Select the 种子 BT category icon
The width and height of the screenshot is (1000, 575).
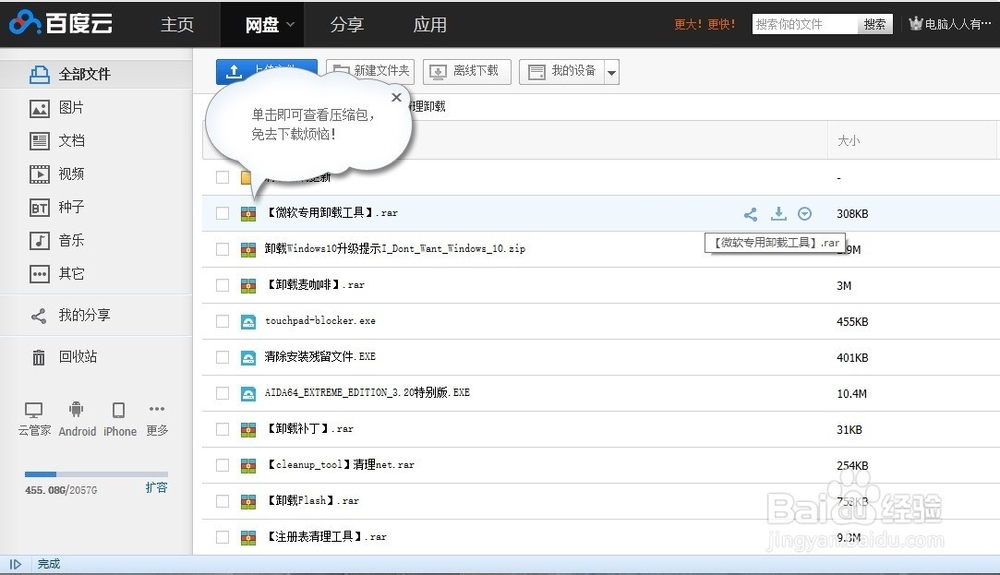point(40,207)
